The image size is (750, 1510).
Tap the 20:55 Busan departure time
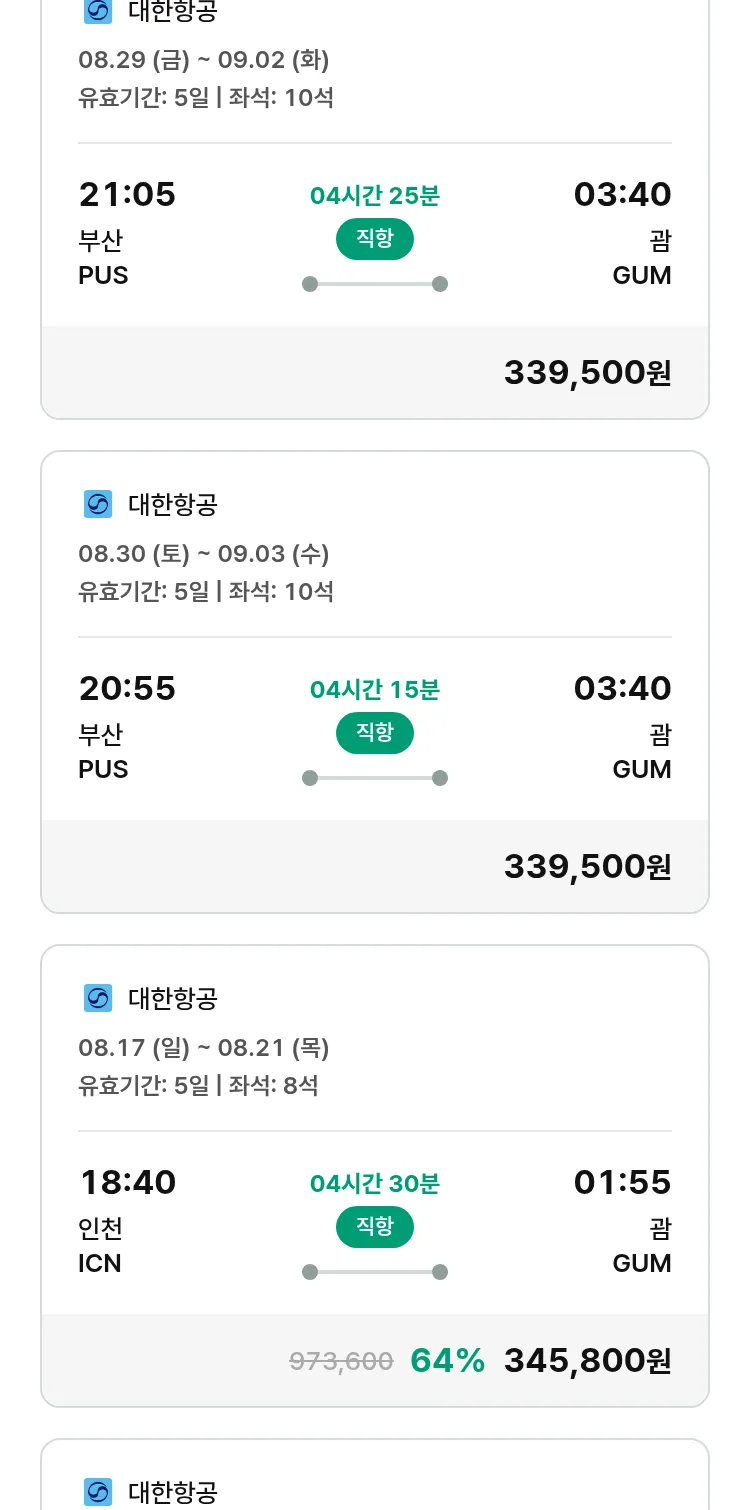click(x=127, y=689)
